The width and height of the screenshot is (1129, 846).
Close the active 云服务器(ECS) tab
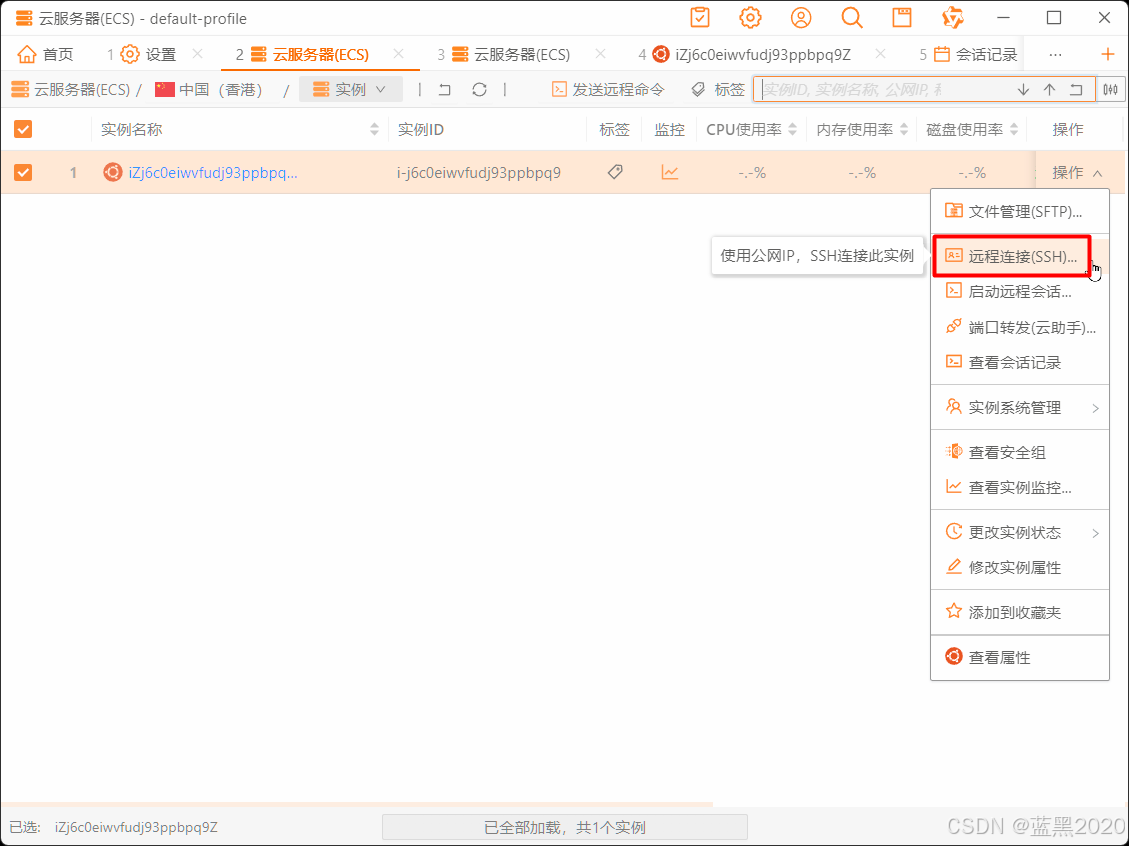[398, 54]
